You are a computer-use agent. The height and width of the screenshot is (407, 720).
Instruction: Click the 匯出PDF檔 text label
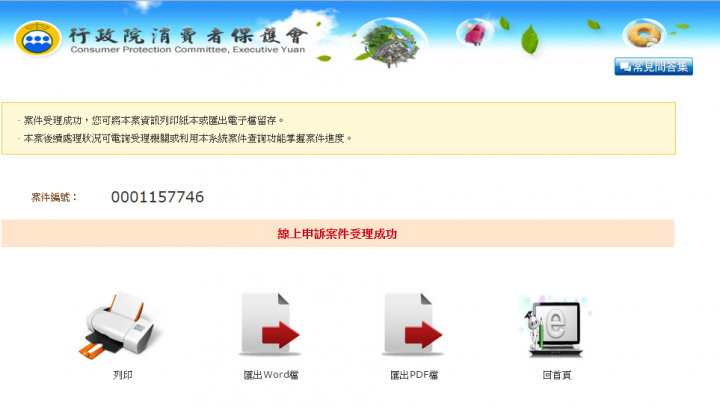point(414,375)
